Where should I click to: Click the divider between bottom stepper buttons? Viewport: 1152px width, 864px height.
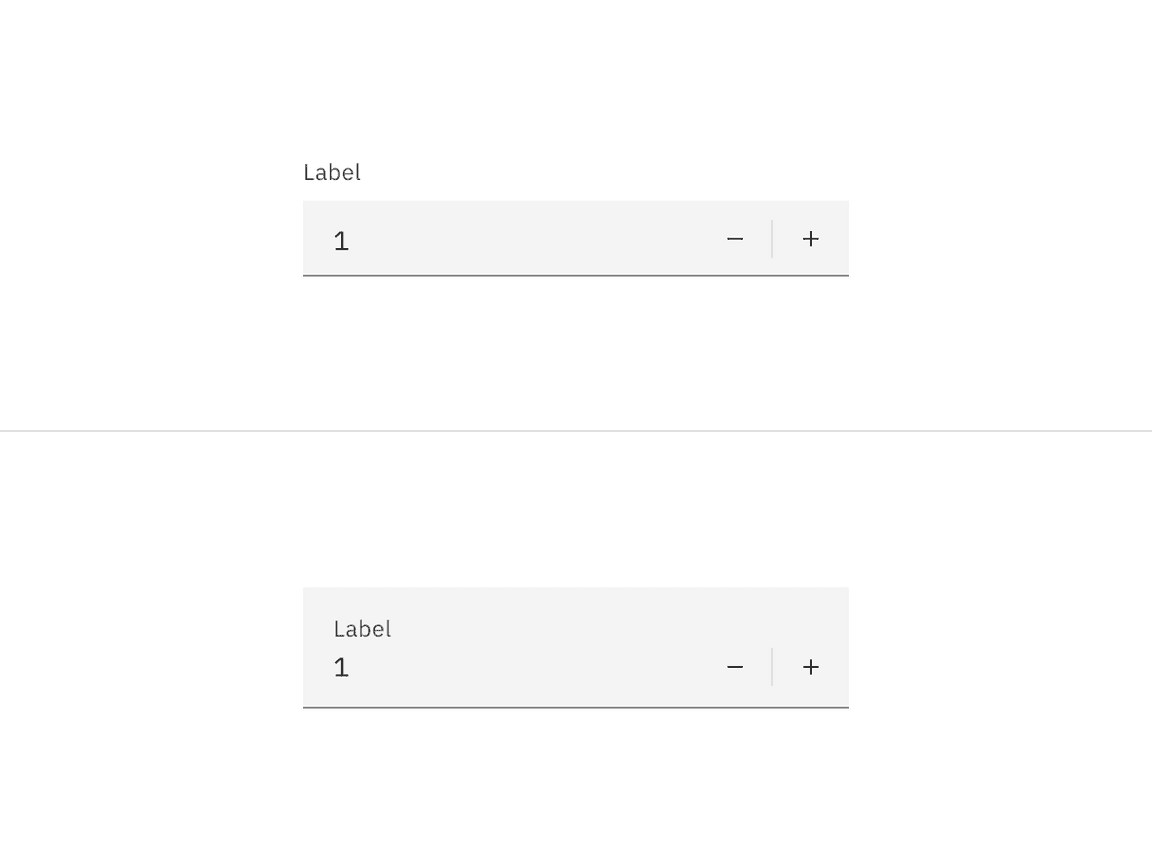(x=772, y=667)
